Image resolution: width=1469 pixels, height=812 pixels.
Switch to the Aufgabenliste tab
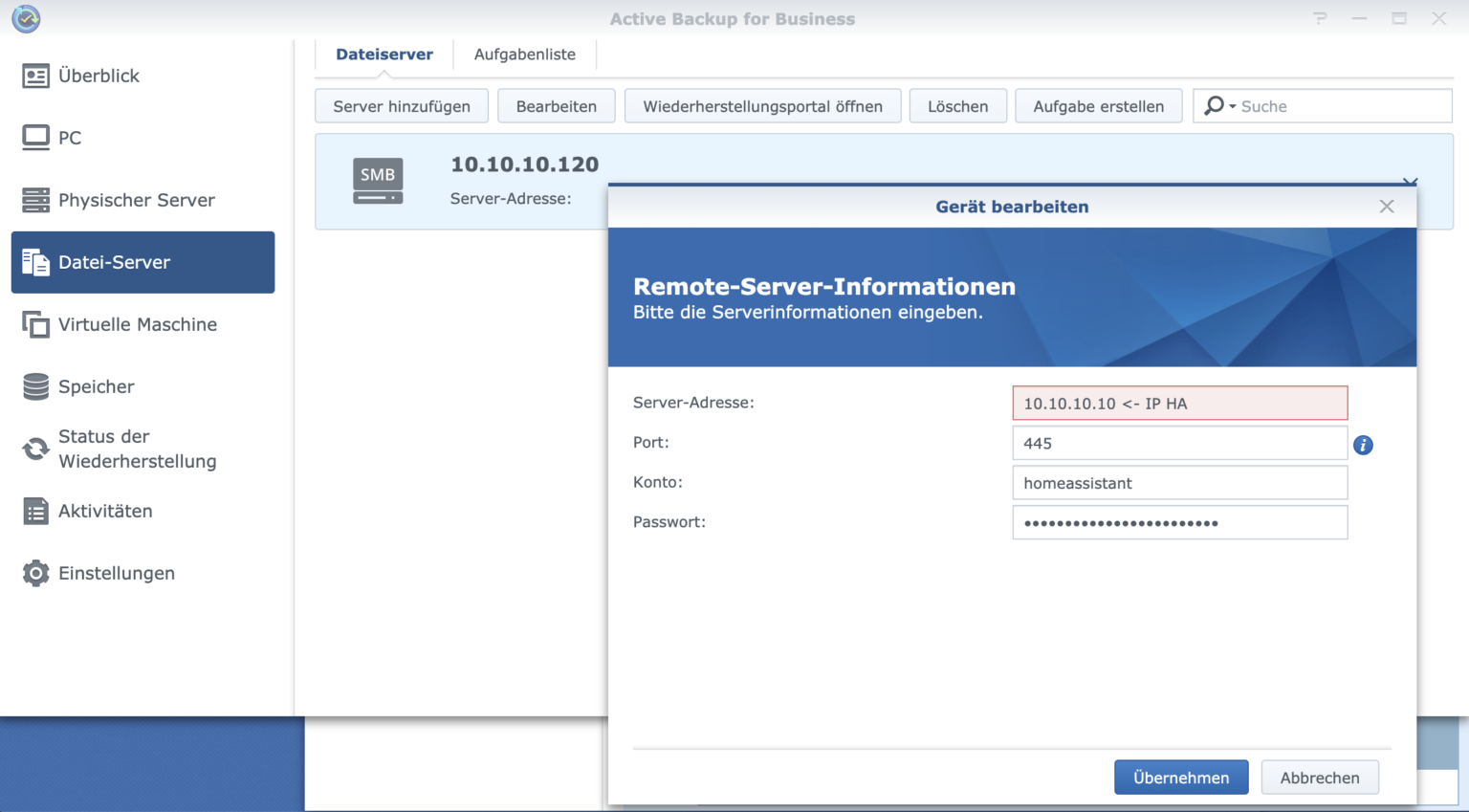pos(524,54)
